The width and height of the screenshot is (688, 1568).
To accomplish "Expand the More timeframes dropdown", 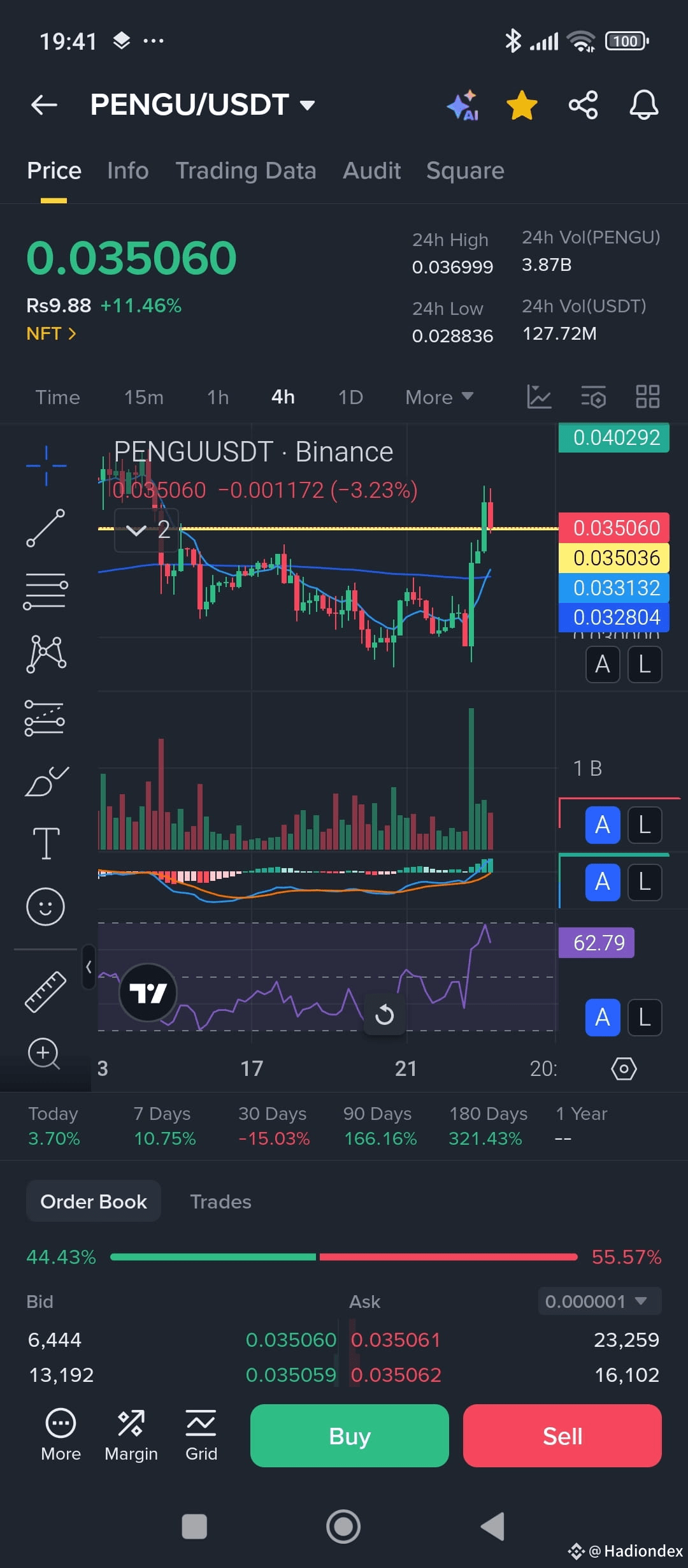I will (439, 397).
